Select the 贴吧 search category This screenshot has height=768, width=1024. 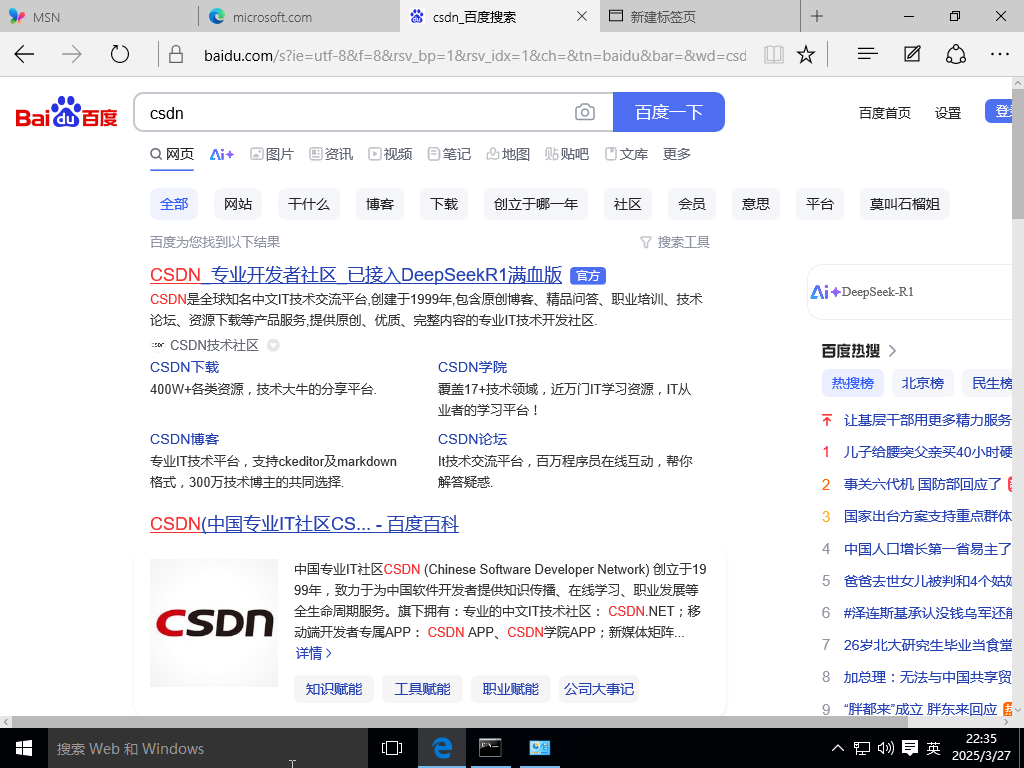(x=567, y=154)
